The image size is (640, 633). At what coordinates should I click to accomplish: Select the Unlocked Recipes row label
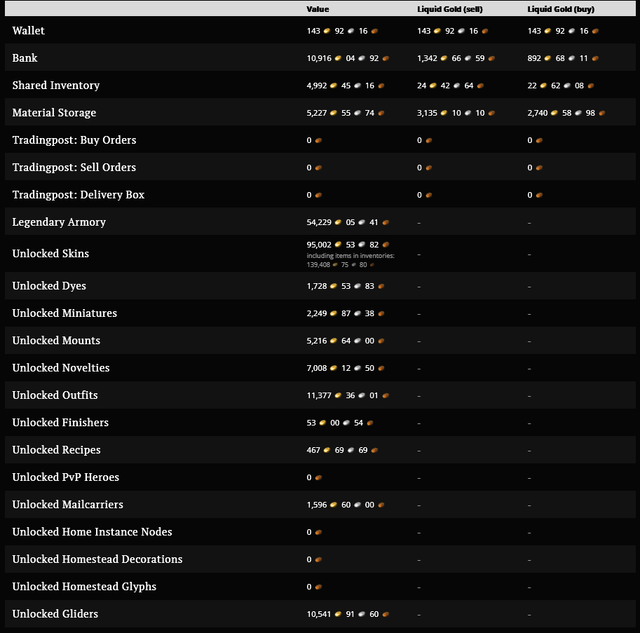[56, 450]
